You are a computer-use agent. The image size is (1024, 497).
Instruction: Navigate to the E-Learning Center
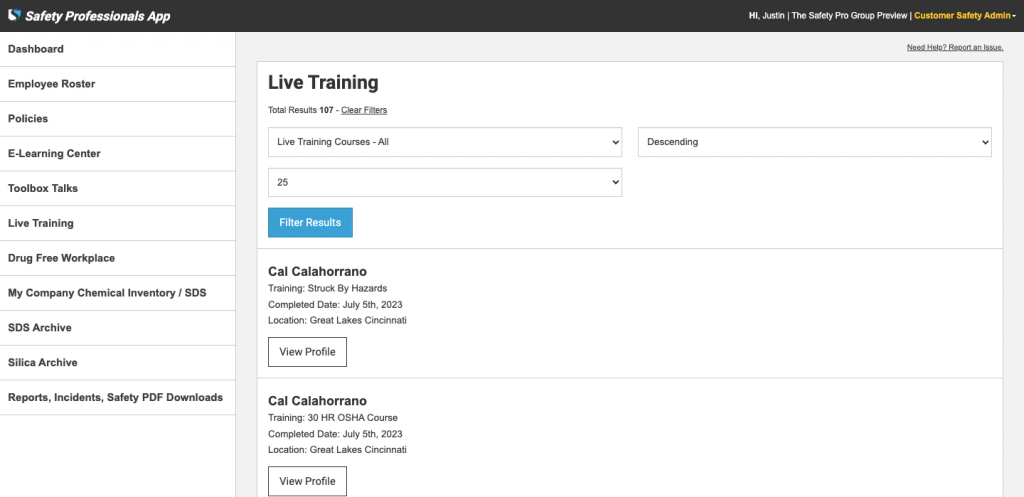54,154
